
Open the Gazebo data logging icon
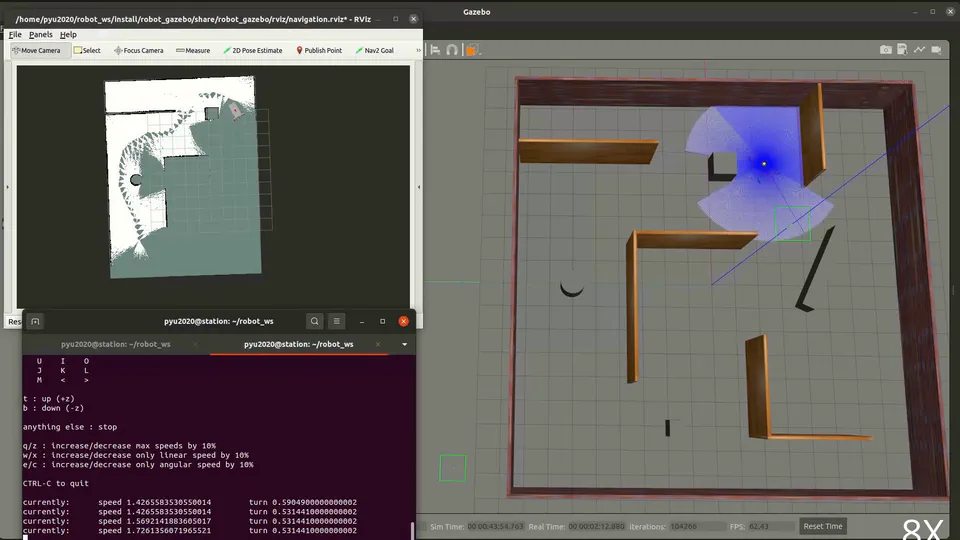coord(902,49)
